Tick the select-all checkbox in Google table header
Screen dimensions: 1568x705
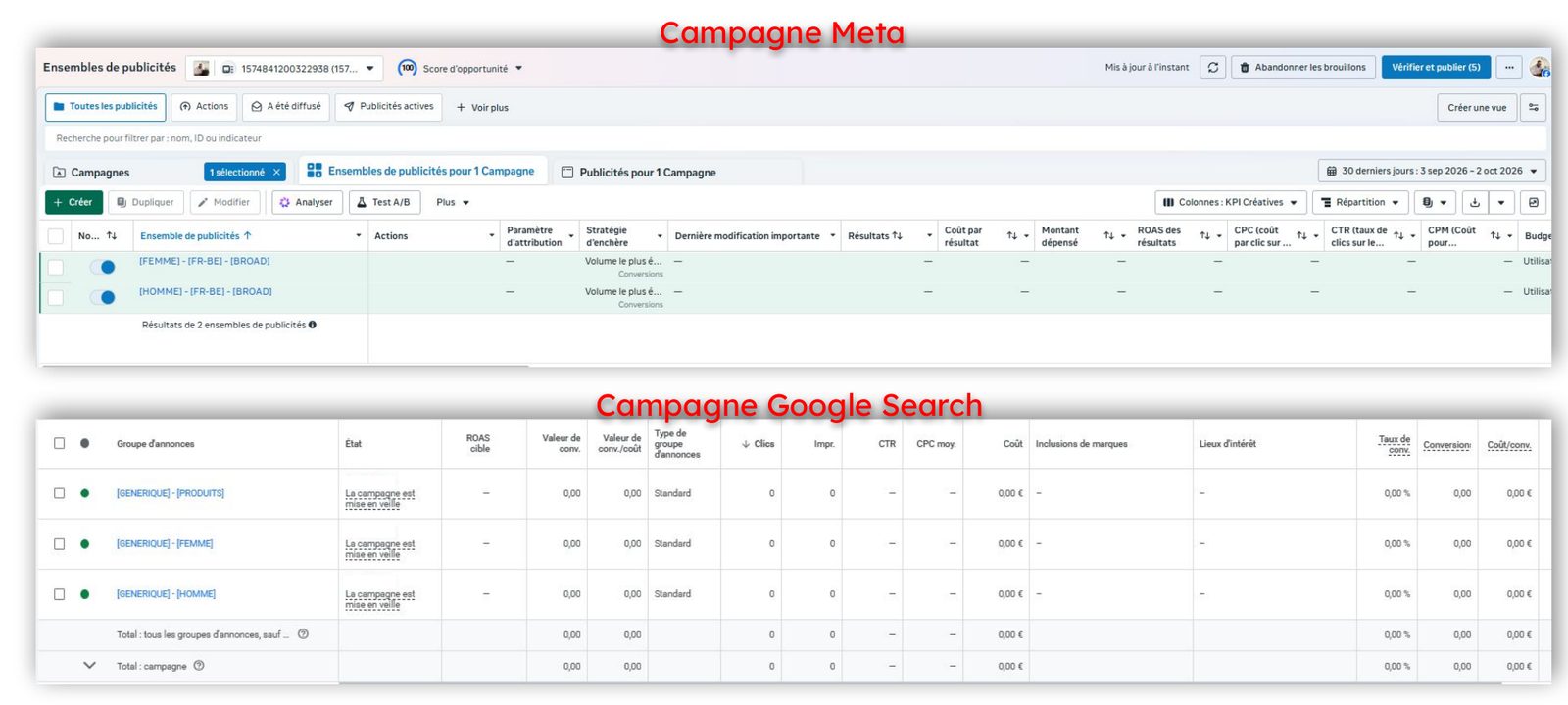coord(60,444)
